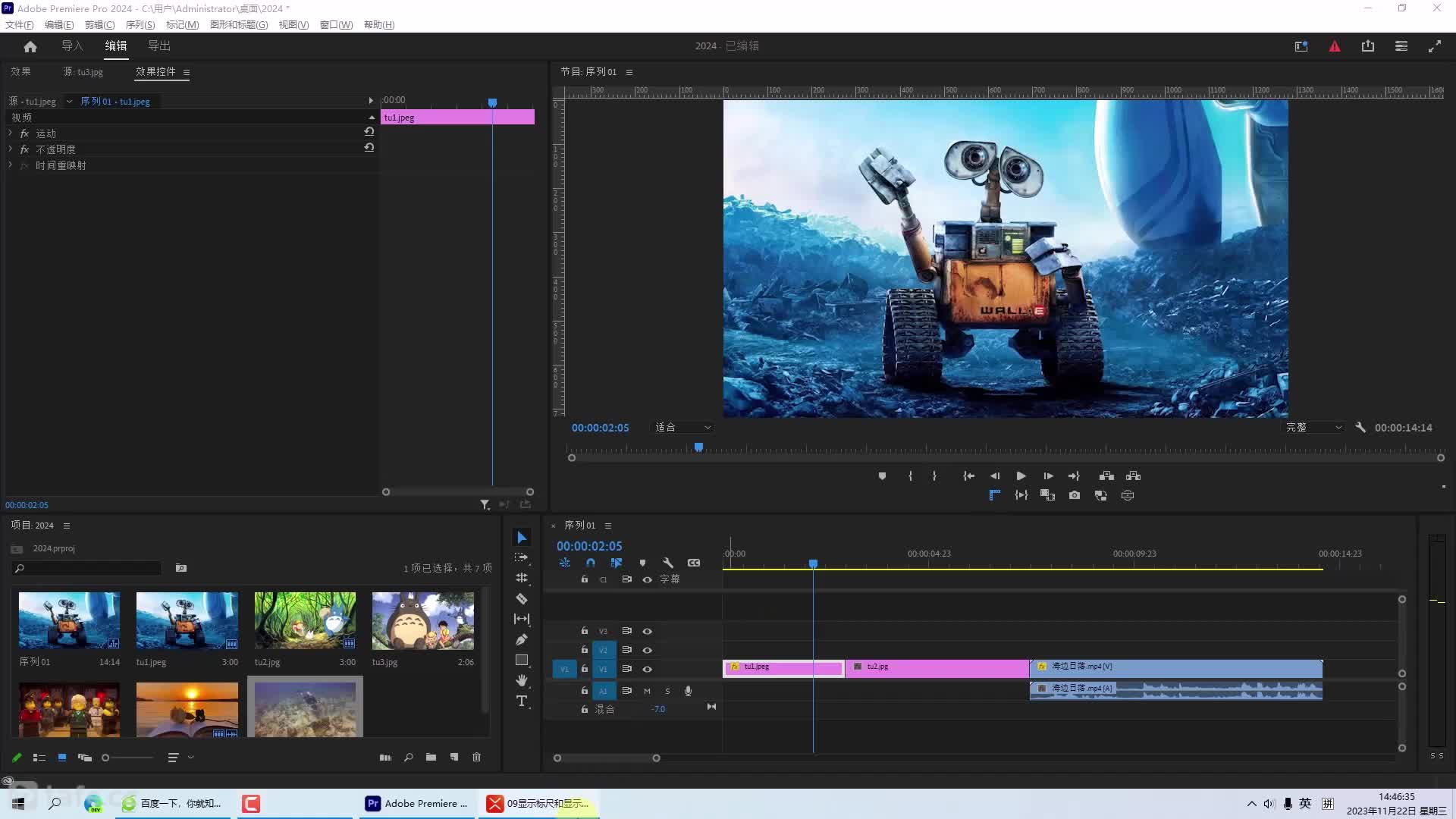Export frame with the camera icon
1456x819 pixels.
pos(1075,495)
